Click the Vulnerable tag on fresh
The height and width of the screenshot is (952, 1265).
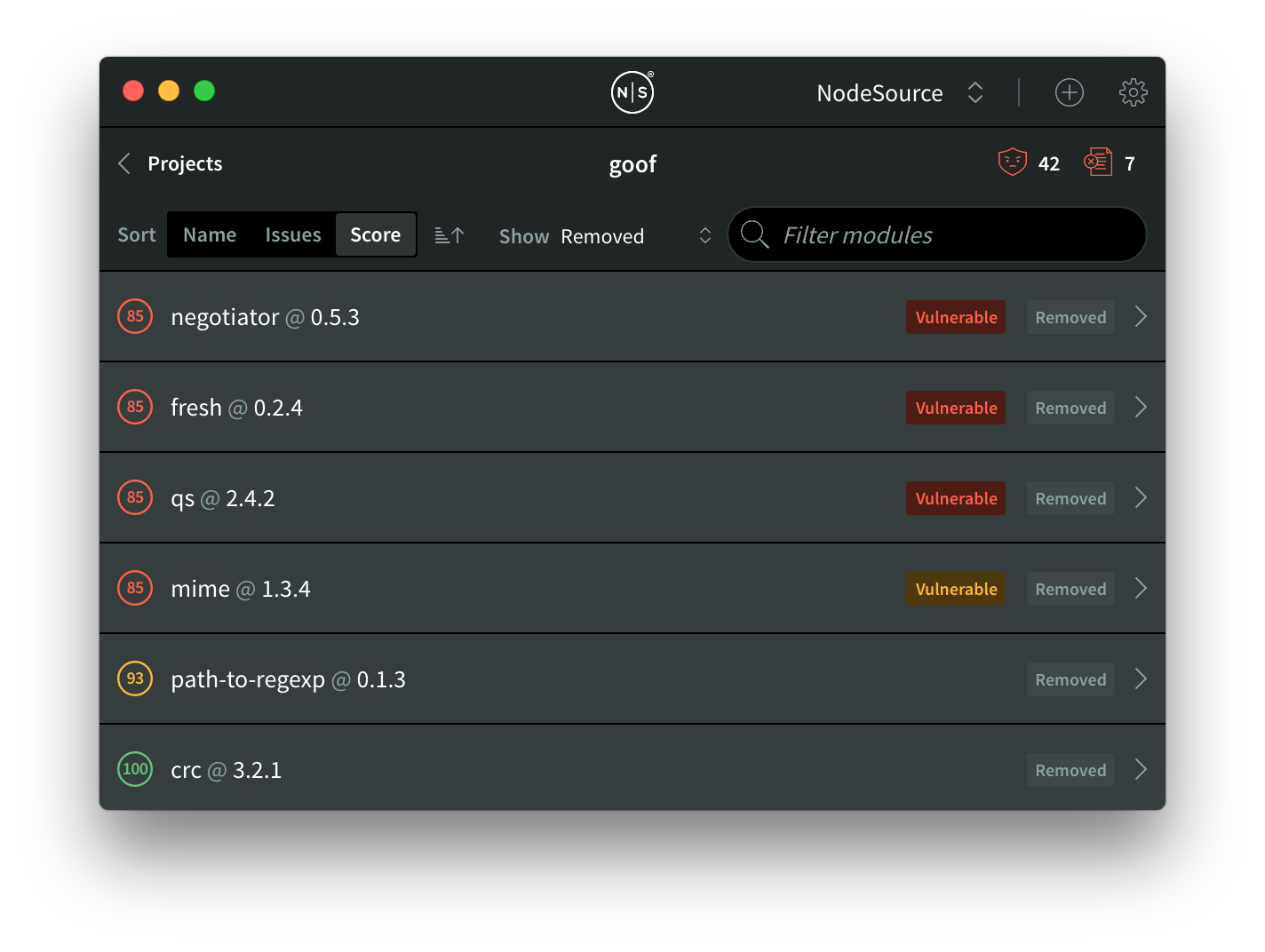[956, 408]
